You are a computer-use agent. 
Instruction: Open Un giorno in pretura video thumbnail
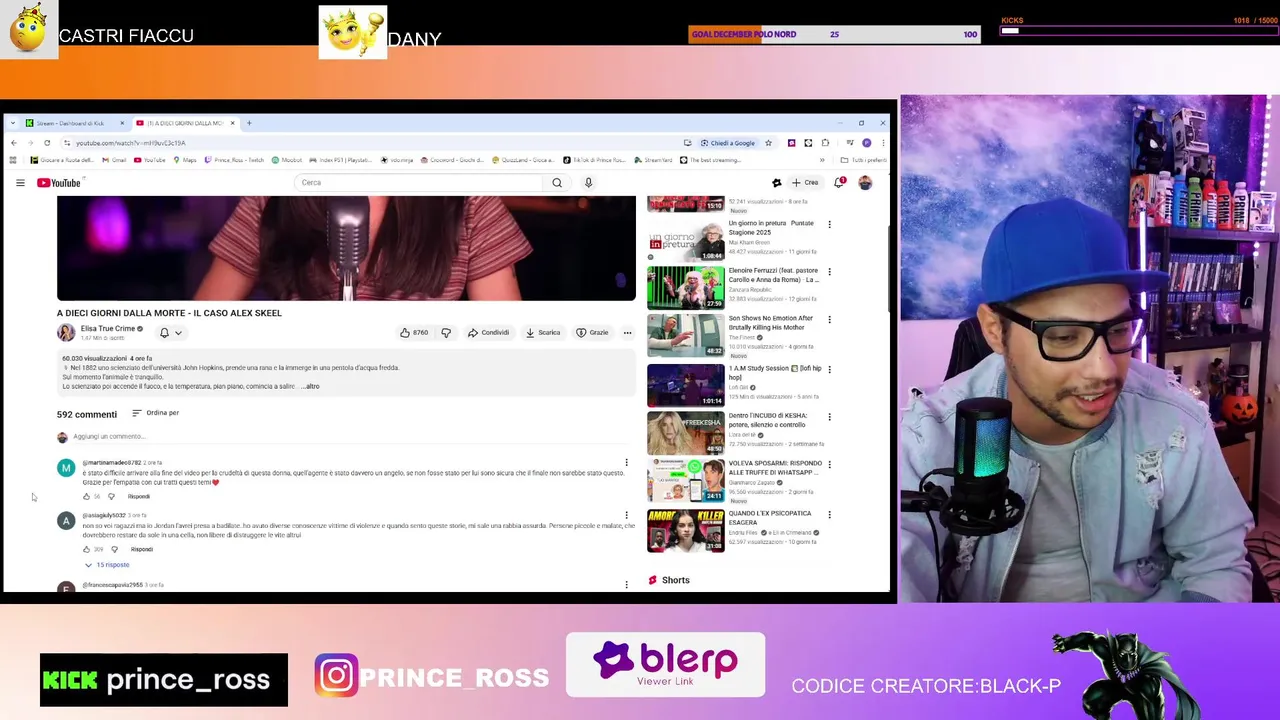coord(686,241)
